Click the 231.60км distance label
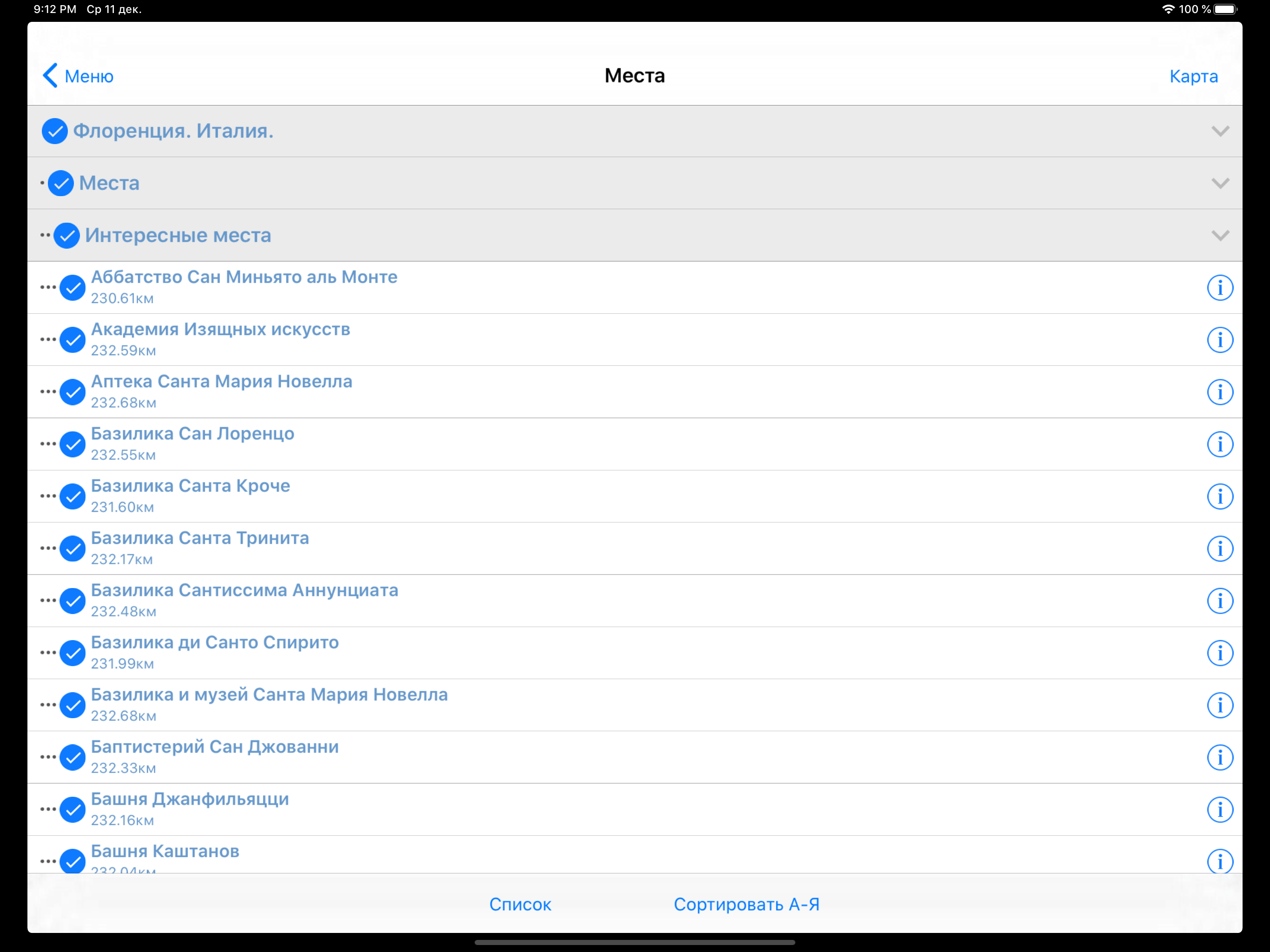The height and width of the screenshot is (952, 1270). click(x=122, y=508)
